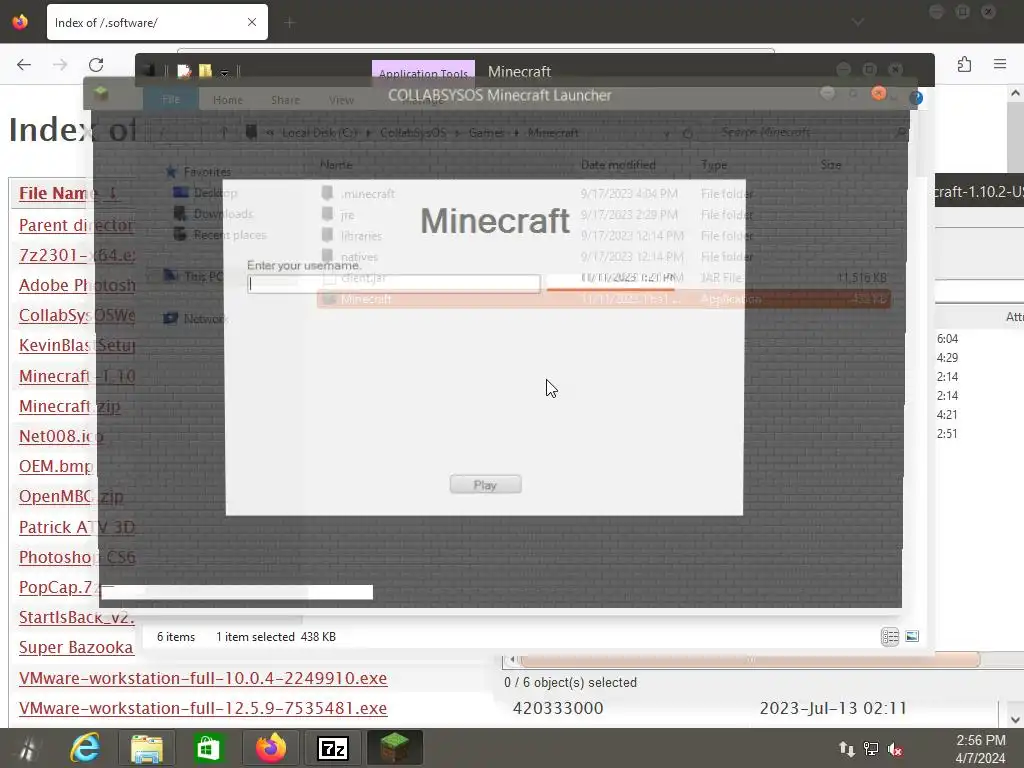
Task: Click Firefox page scroll down arrow
Action: pyautogui.click(x=1015, y=719)
